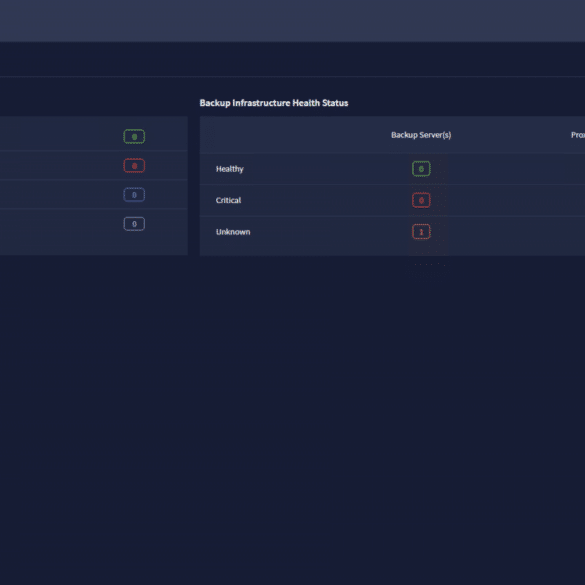Select the "Unknown" row label

233,232
